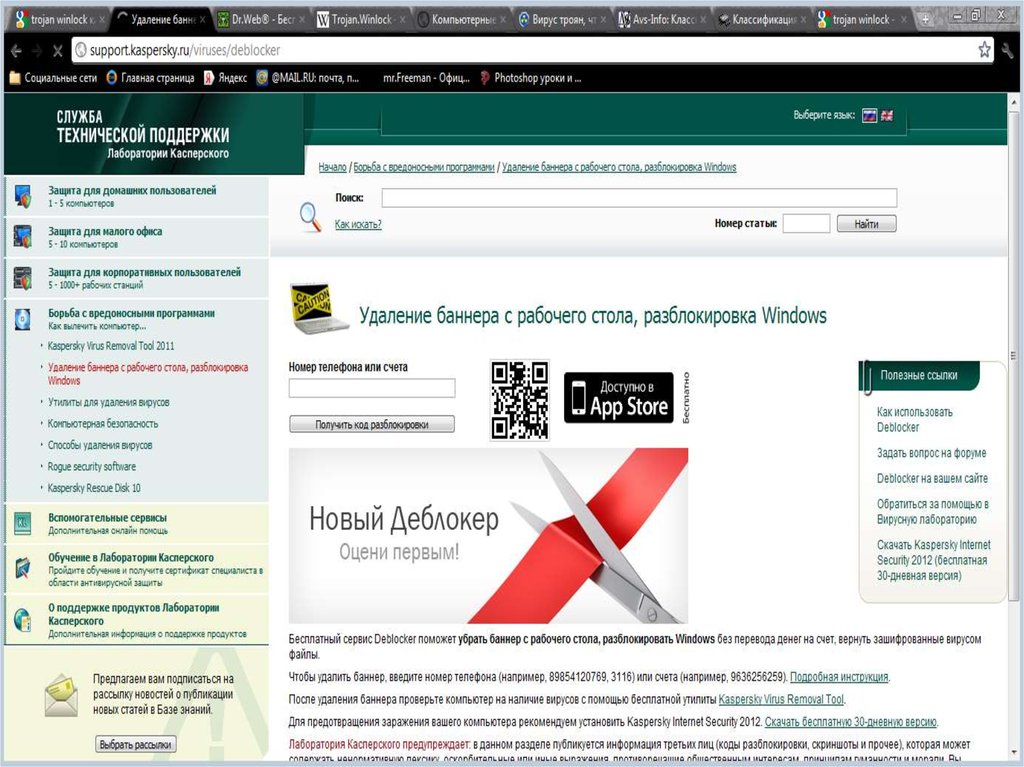Stop loading with the X button
Screen dimensions: 1024x767
point(57,50)
